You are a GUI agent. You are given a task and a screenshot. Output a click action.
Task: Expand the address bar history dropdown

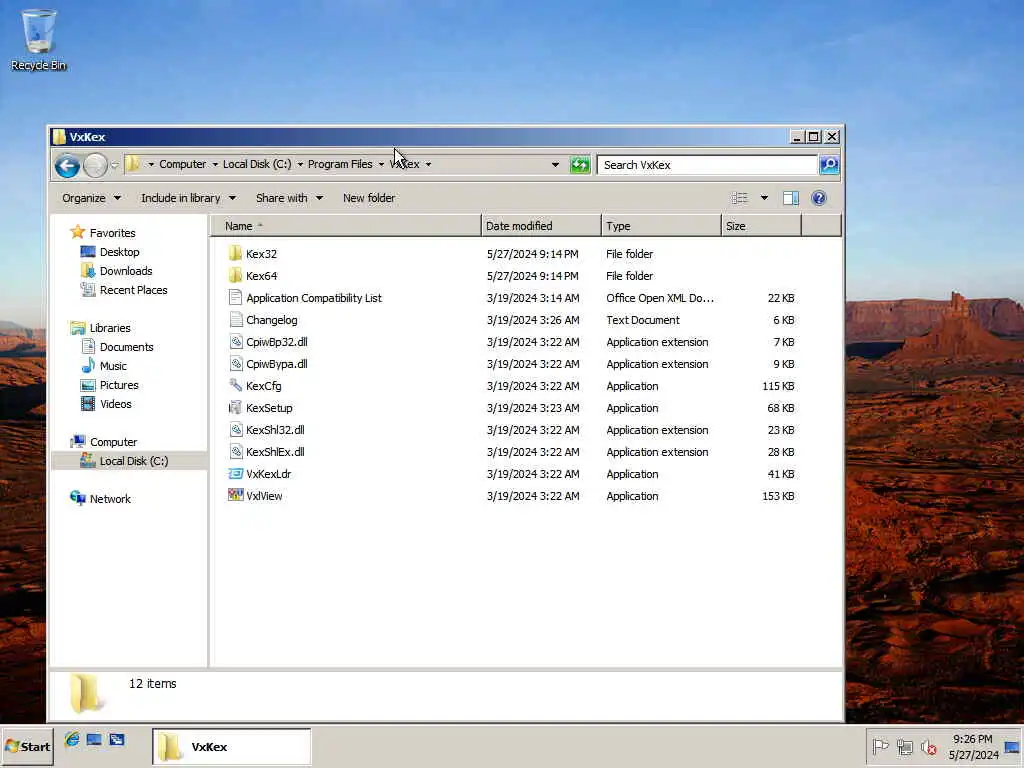(555, 165)
